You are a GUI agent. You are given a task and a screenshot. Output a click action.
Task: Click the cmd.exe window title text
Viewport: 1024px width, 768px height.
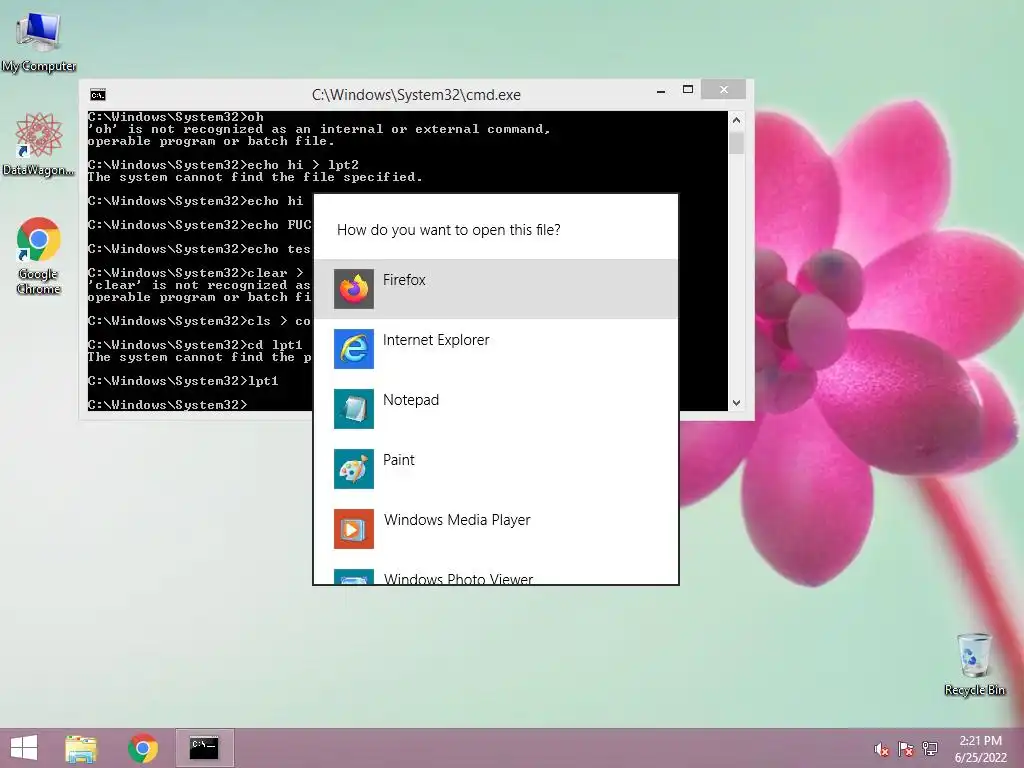pos(416,95)
